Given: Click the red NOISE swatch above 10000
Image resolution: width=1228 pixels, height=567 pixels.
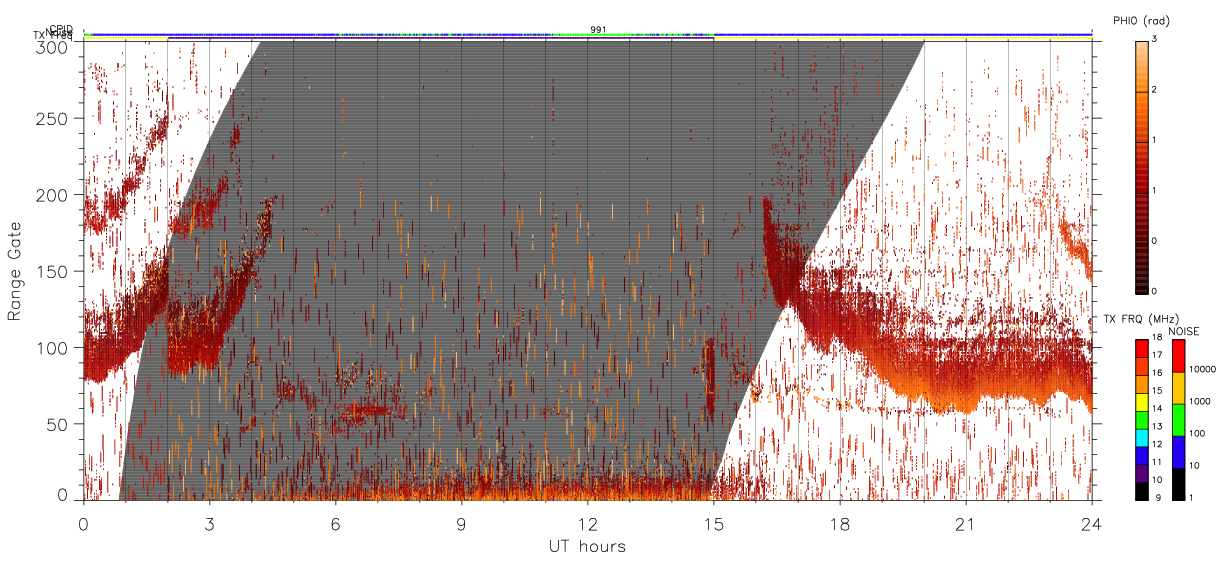Looking at the screenshot, I should point(1178,355).
